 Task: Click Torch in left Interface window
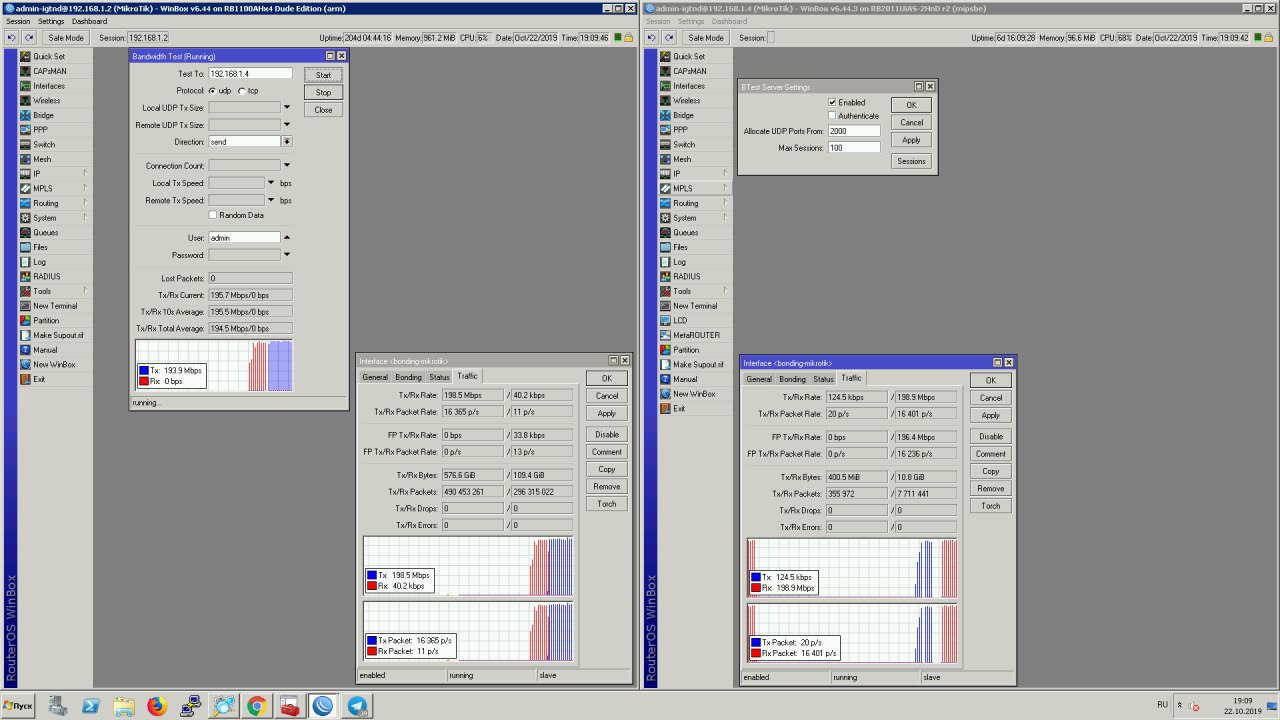(x=607, y=504)
